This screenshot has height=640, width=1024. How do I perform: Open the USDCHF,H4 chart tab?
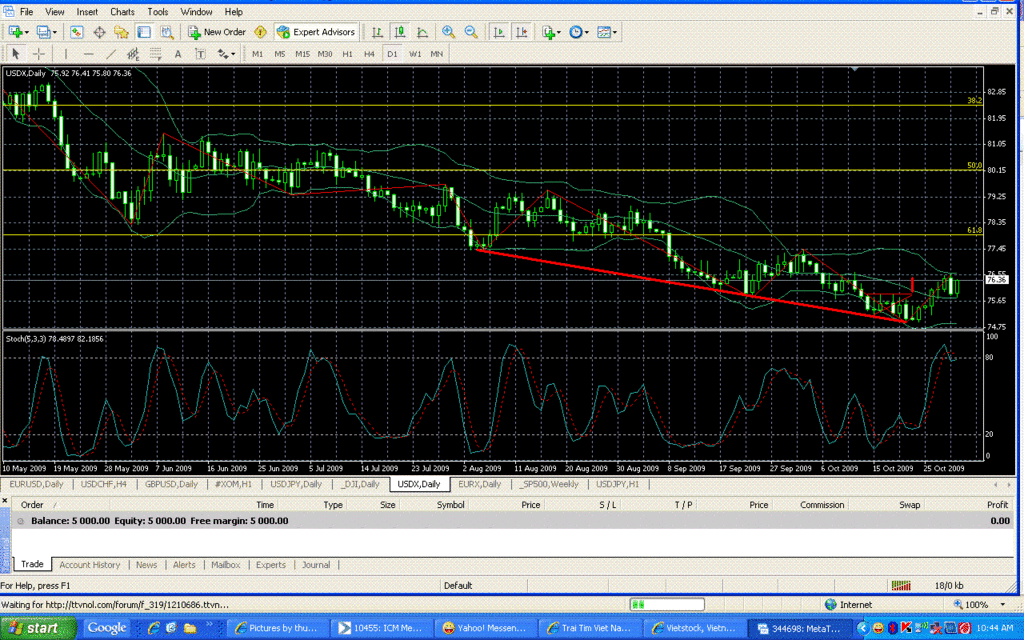[103, 484]
